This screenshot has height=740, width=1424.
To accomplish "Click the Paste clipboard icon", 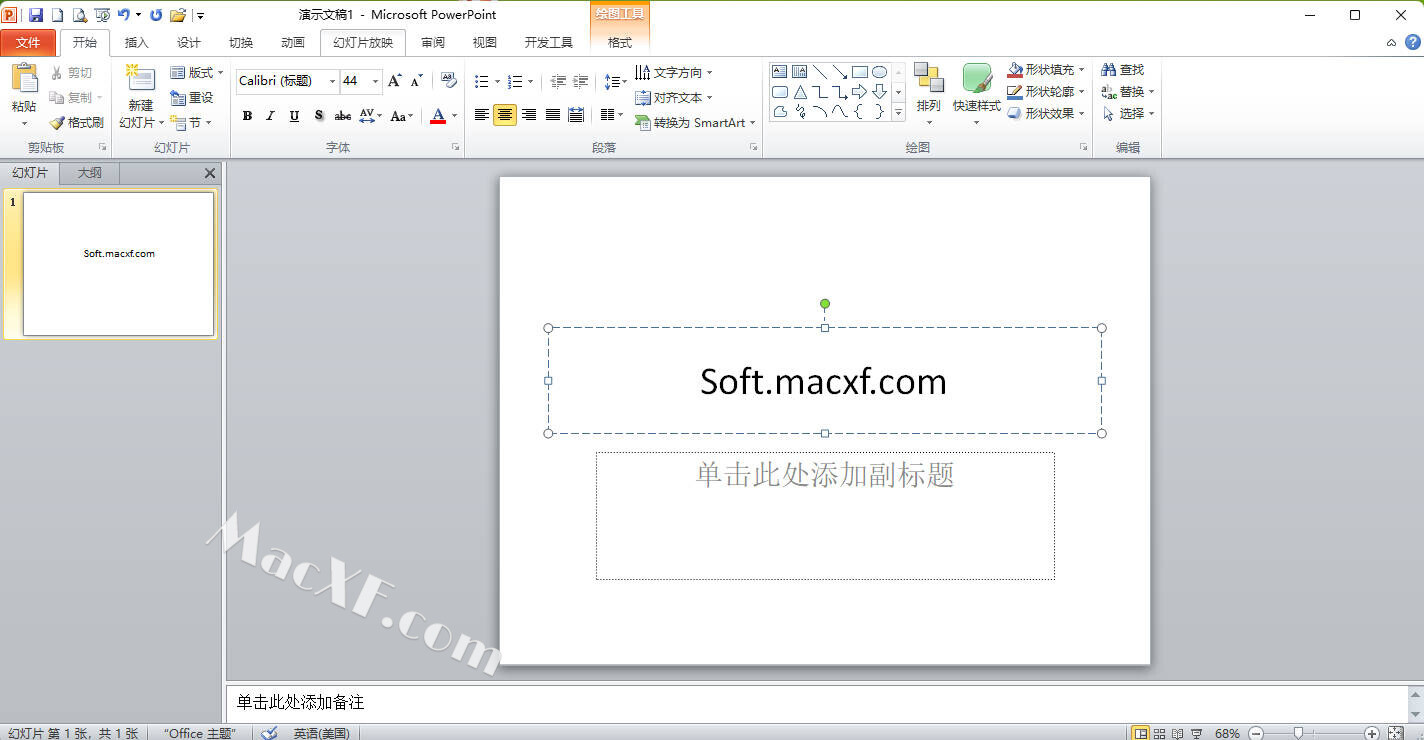I will [24, 78].
